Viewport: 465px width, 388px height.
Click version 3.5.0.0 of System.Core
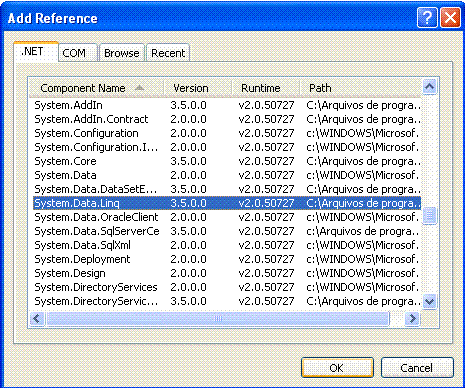tap(189, 161)
